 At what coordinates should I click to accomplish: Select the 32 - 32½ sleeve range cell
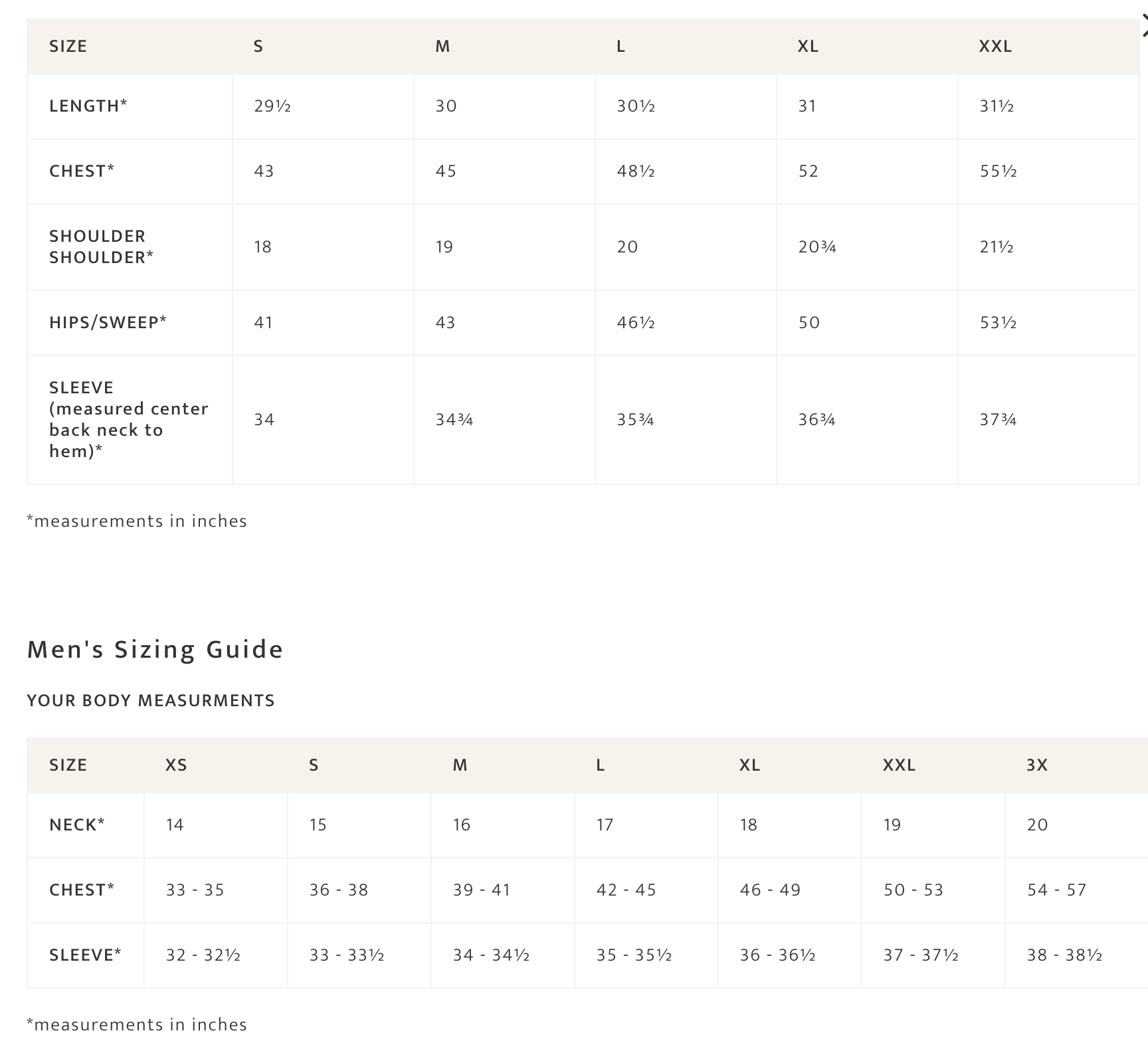tap(203, 955)
